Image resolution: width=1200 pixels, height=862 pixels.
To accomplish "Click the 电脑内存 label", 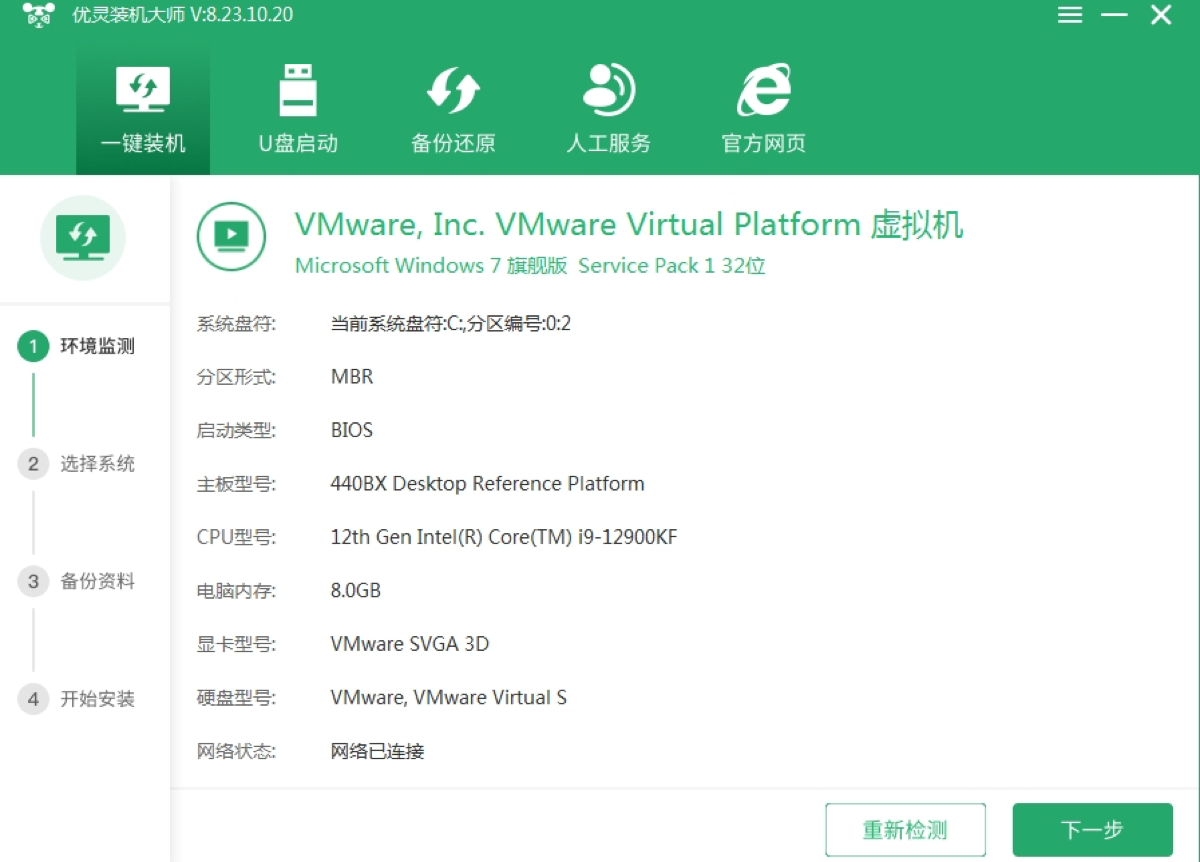I will point(236,591).
